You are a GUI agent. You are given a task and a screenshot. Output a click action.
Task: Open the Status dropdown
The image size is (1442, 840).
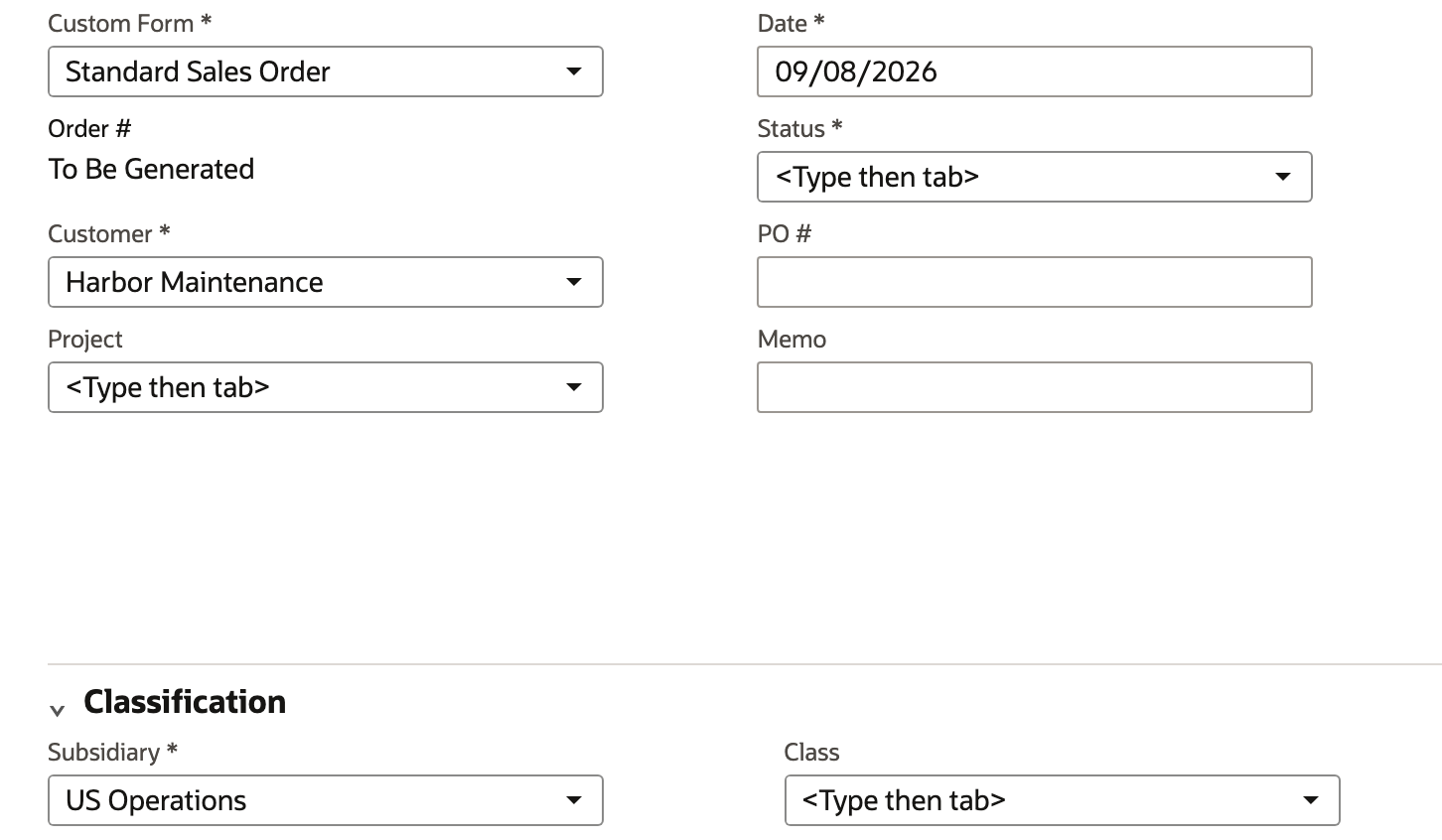pos(1034,177)
